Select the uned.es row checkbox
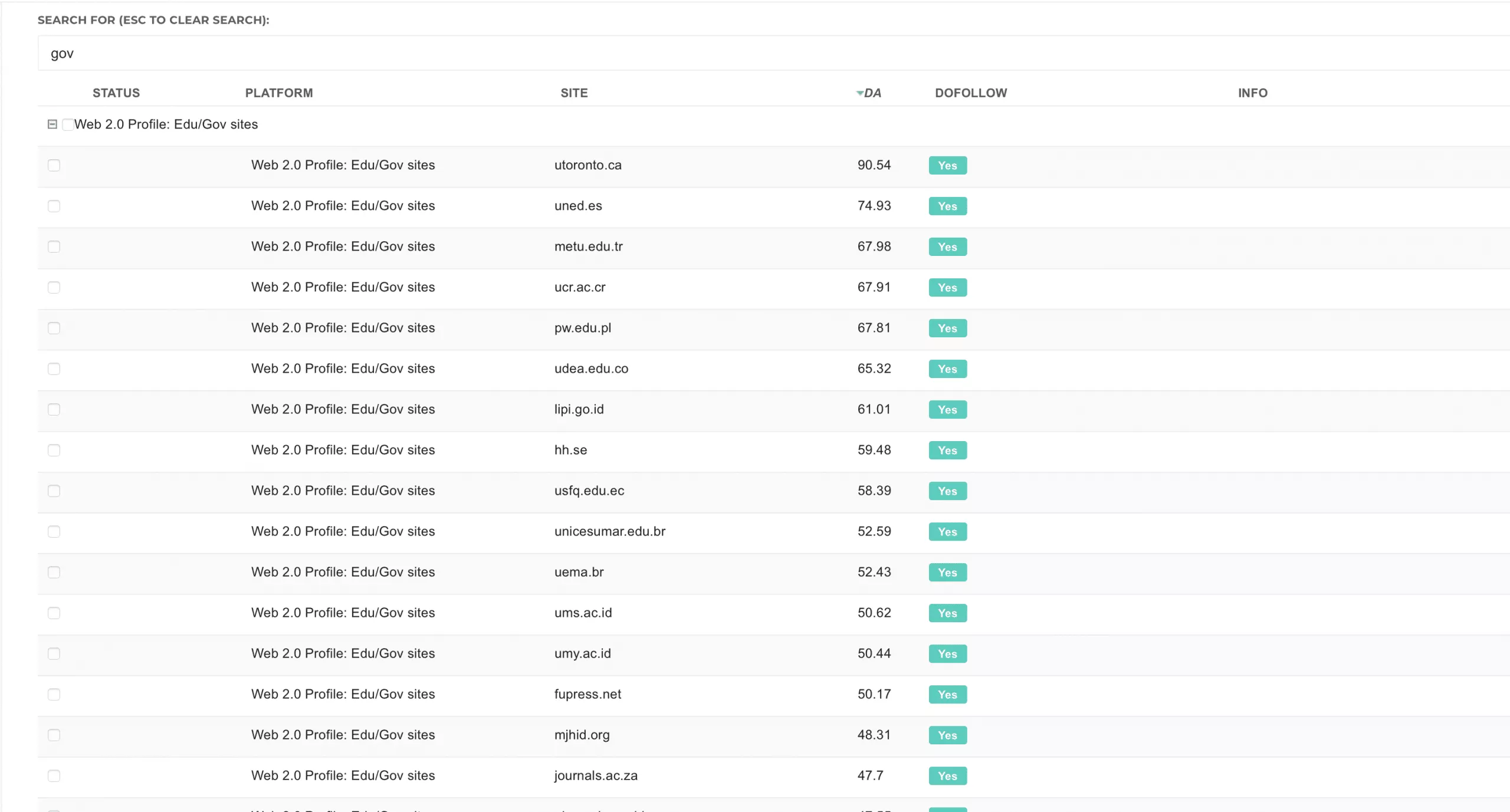This screenshot has height=812, width=1510. [54, 206]
